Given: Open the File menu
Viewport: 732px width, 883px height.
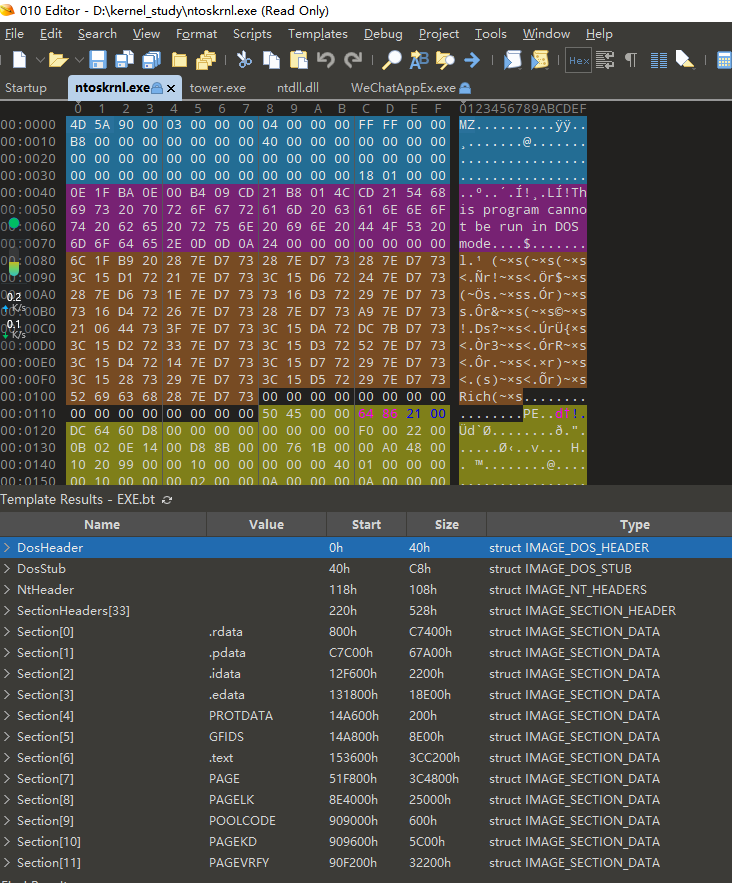Looking at the screenshot, I should click(x=14, y=34).
